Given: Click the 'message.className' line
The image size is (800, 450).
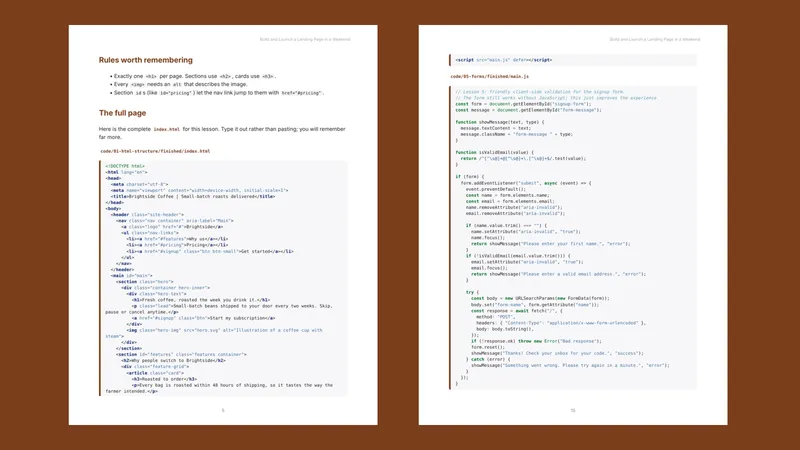Looking at the screenshot, I should tap(516, 135).
